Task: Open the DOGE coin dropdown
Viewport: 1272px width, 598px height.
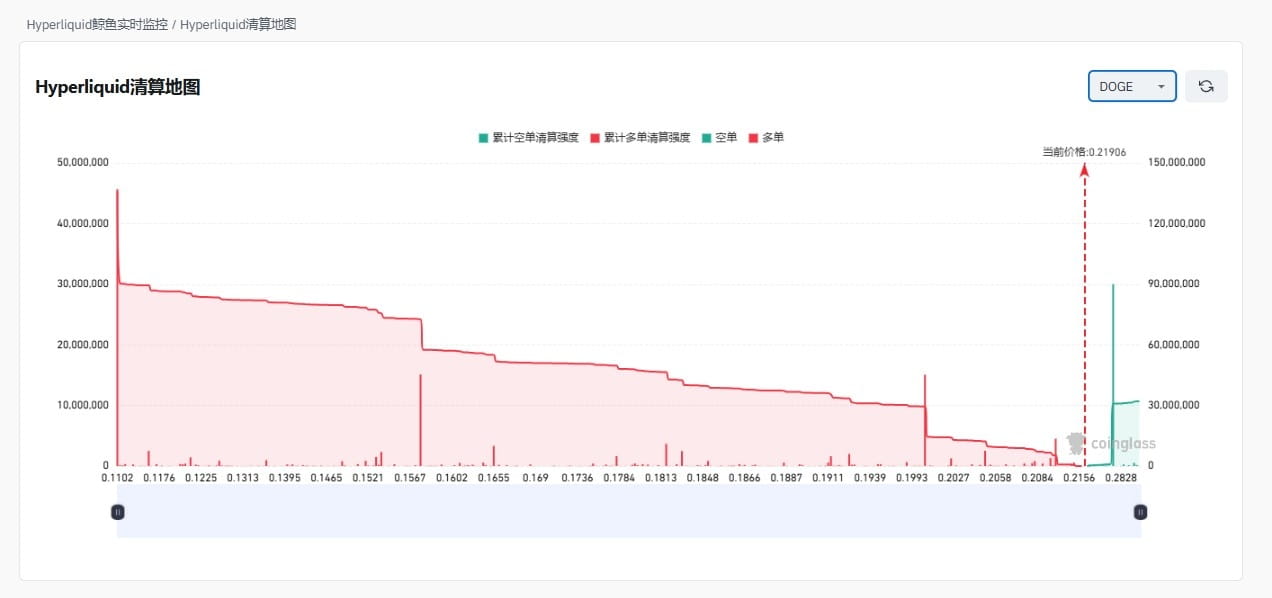Action: (1132, 86)
